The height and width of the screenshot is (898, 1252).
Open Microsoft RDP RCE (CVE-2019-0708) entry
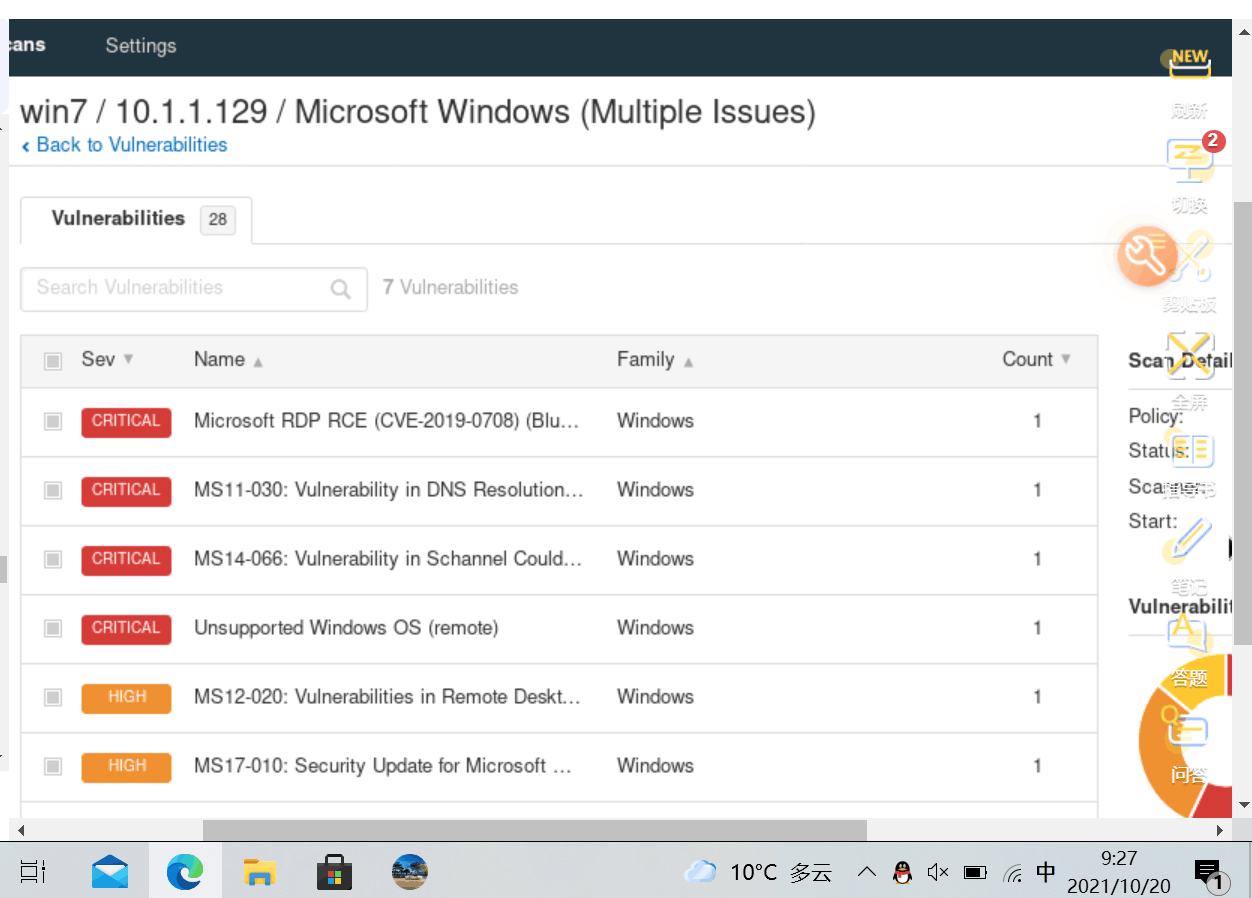tap(387, 421)
